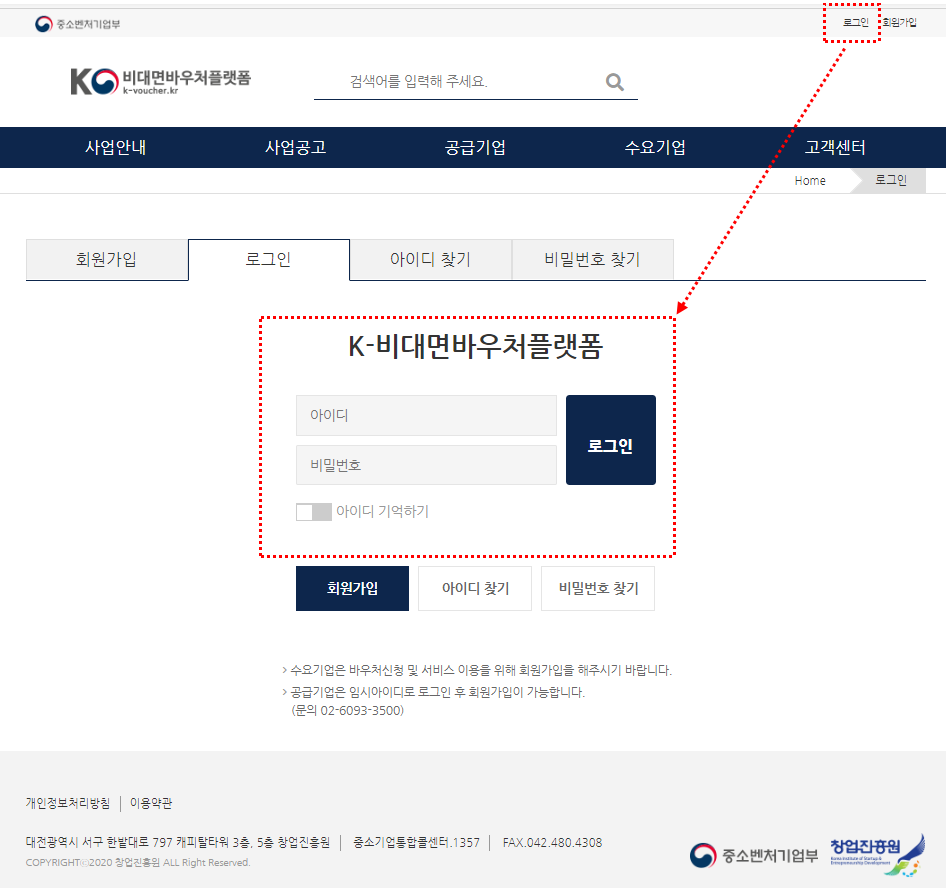Focus the 아이디 input field
Image resolution: width=946 pixels, height=888 pixels.
426,415
